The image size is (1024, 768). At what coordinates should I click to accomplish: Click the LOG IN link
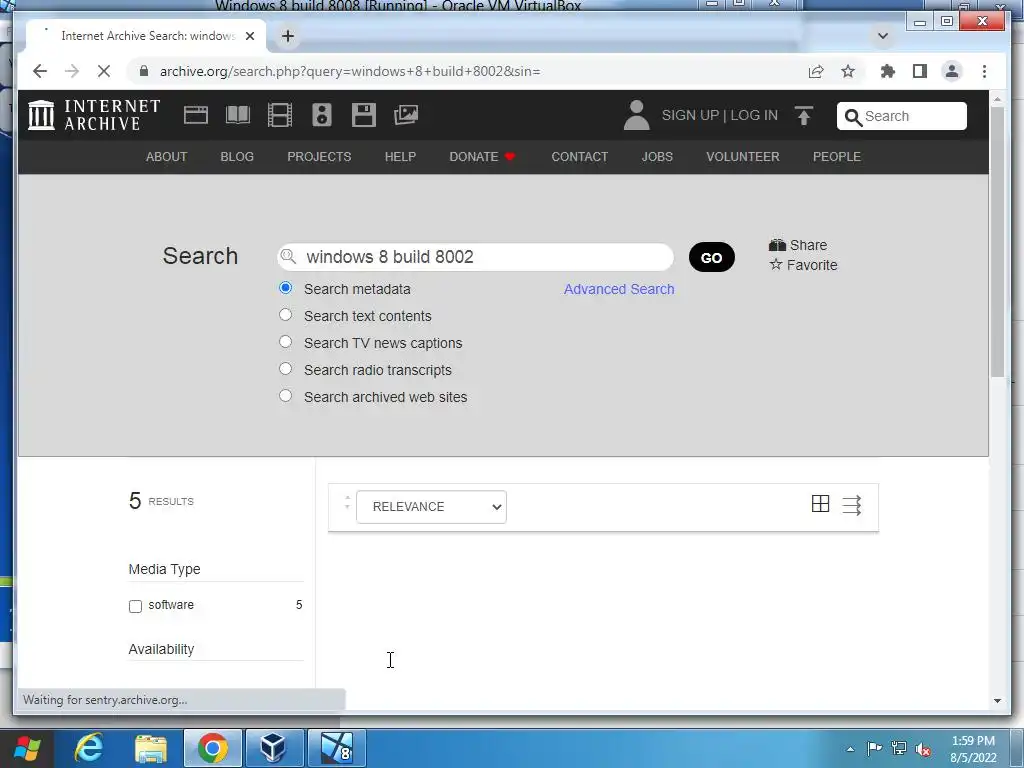(x=754, y=116)
